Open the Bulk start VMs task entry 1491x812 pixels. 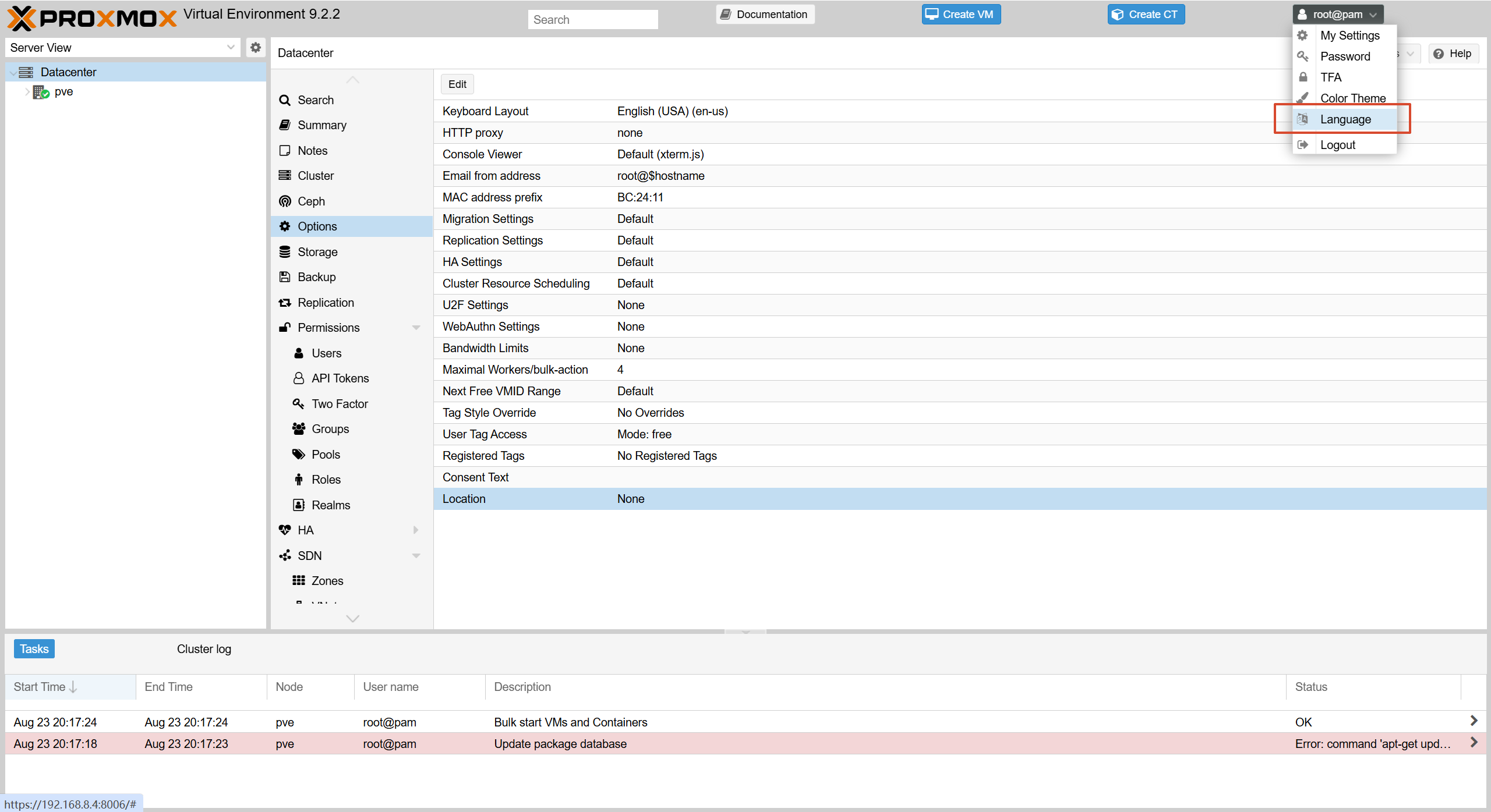point(745,722)
